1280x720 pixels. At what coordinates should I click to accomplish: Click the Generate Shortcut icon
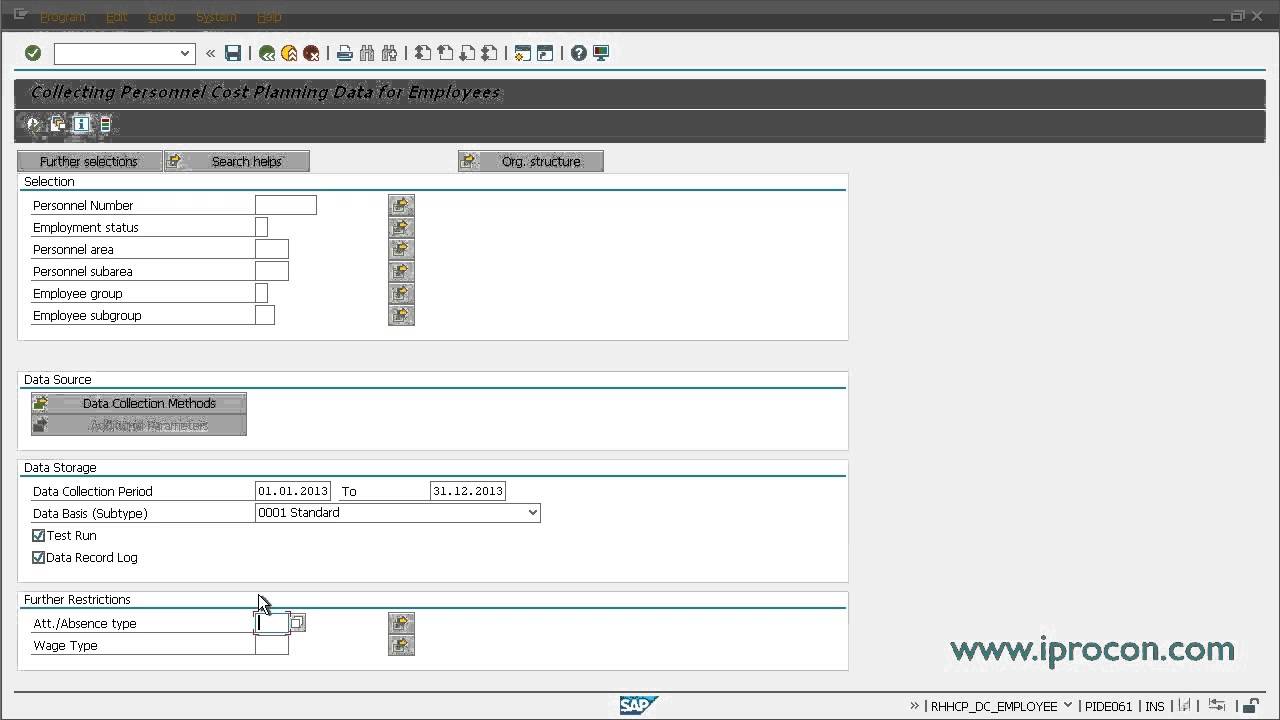(545, 53)
